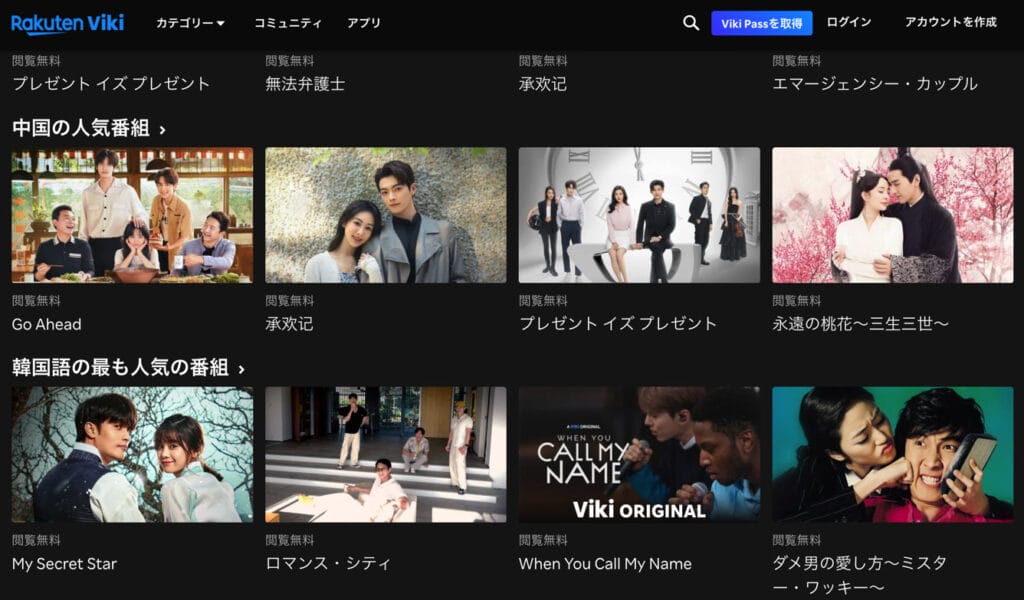Open the Go Ahead thumbnail
The image size is (1024, 600).
[132, 215]
